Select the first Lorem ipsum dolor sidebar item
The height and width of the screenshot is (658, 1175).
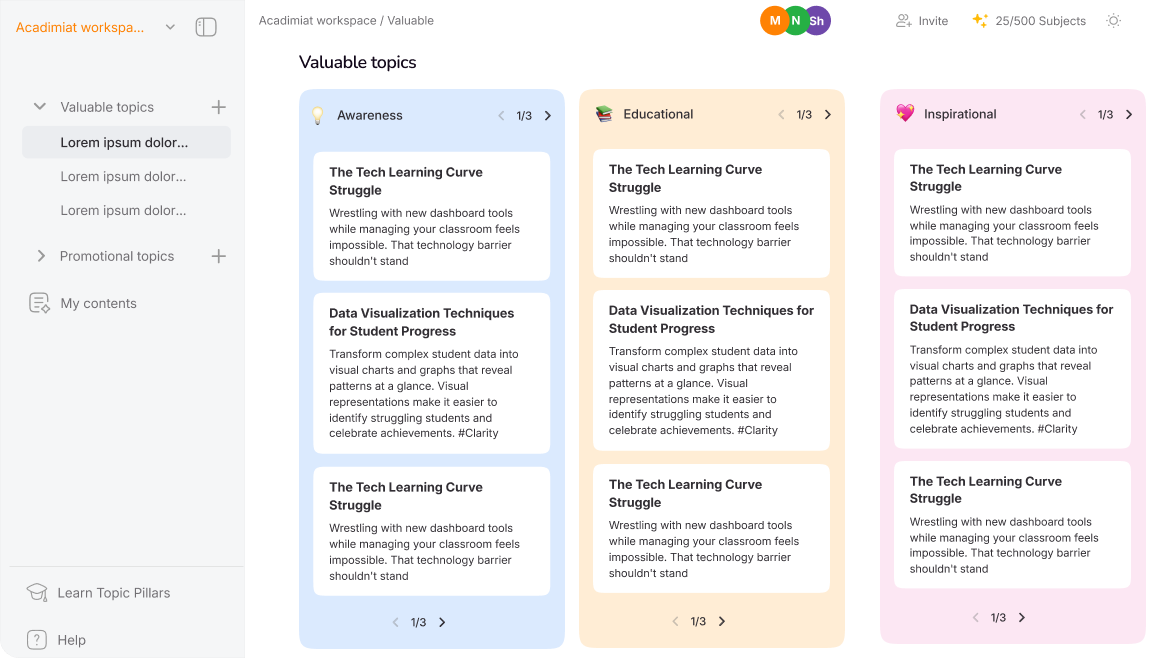pos(124,142)
